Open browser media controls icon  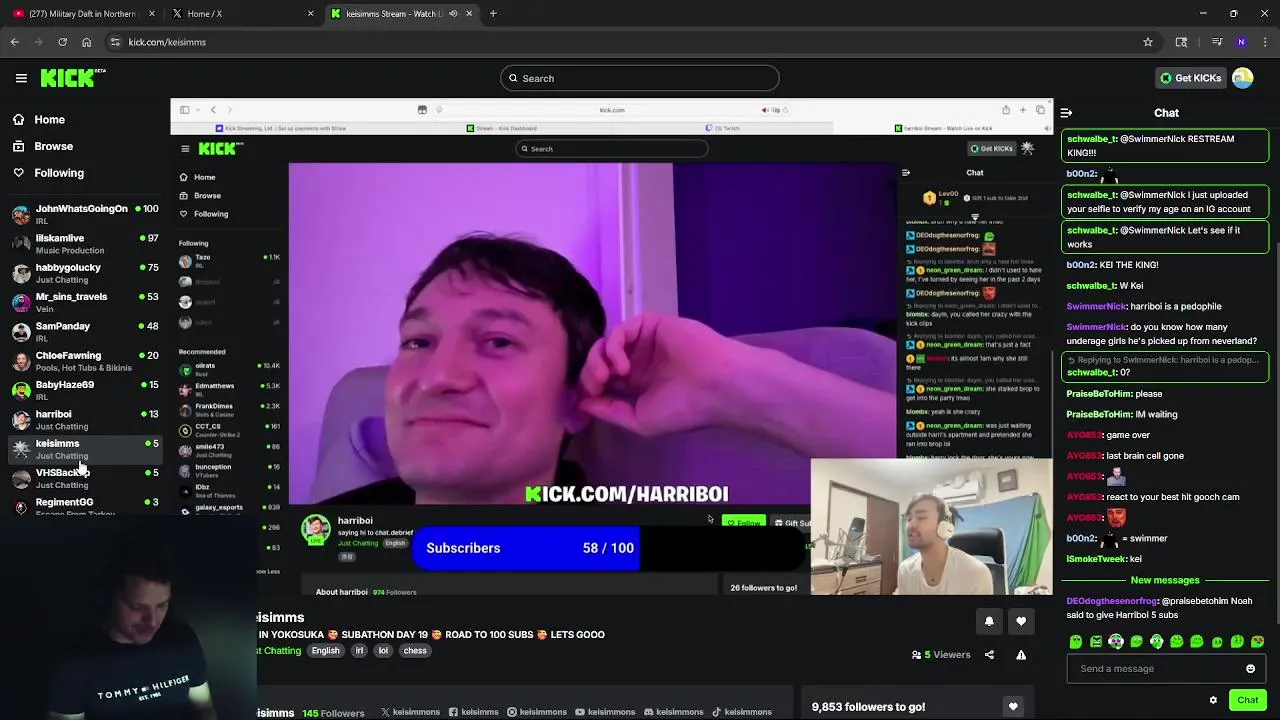coord(1217,42)
